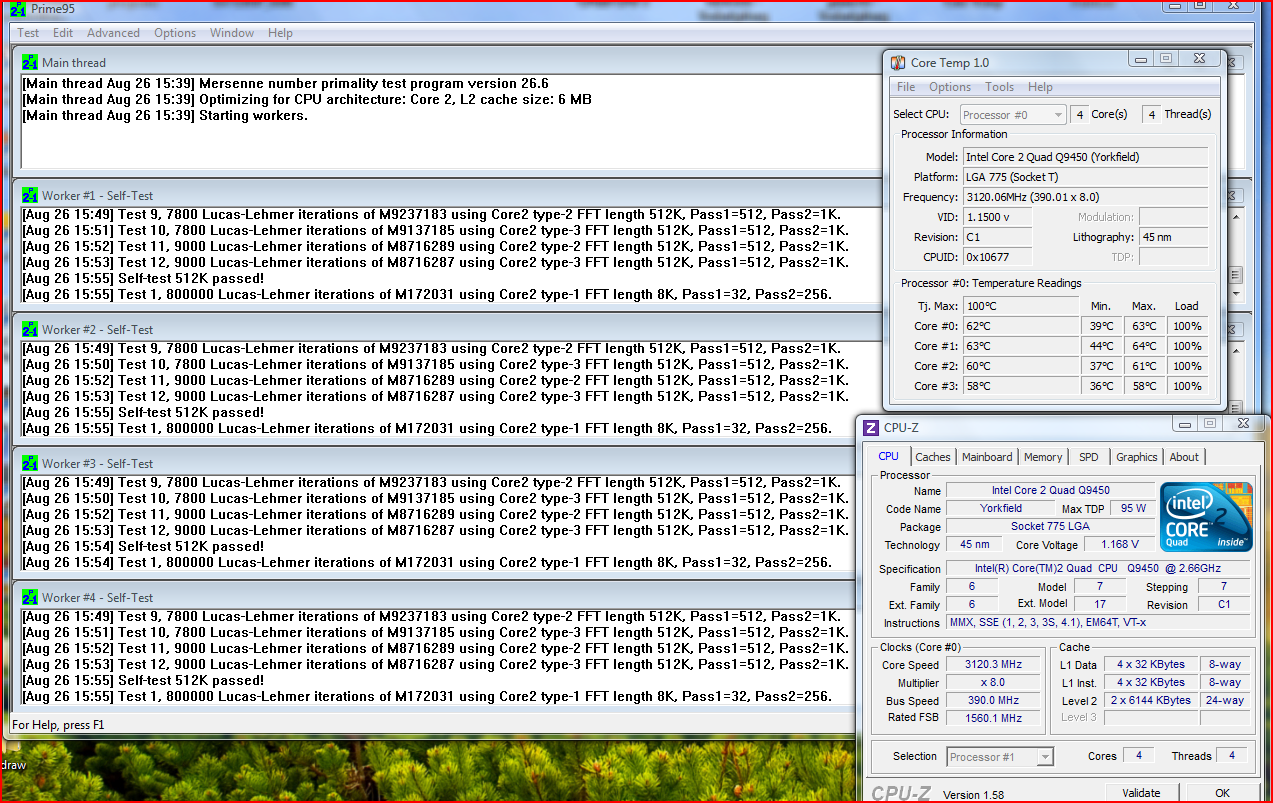Open Core Temp Select CPU dropdown
Screen dimensions: 1273x803
(x=1013, y=115)
